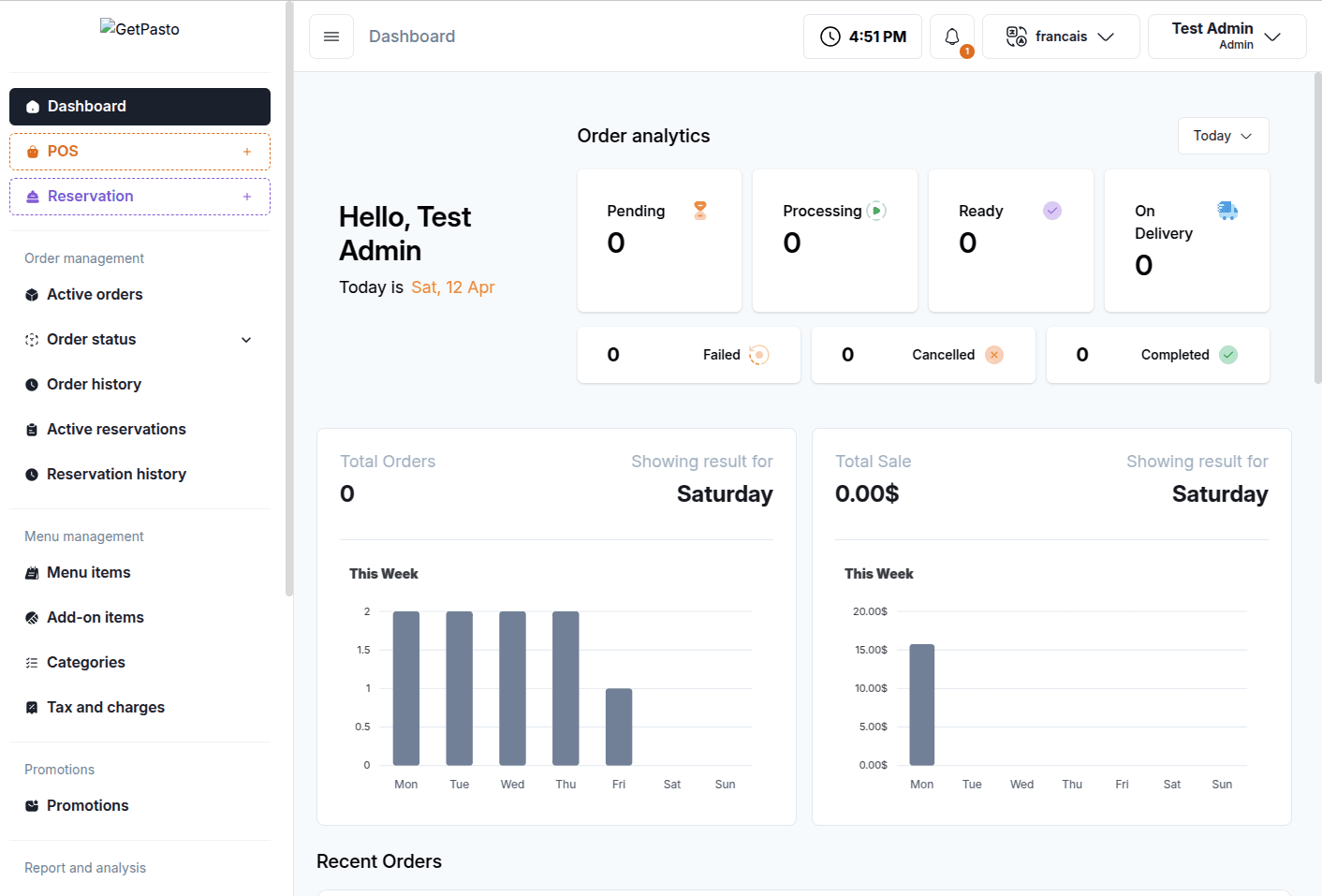Expand the Order status submenu
1322x896 pixels.
coord(246,340)
